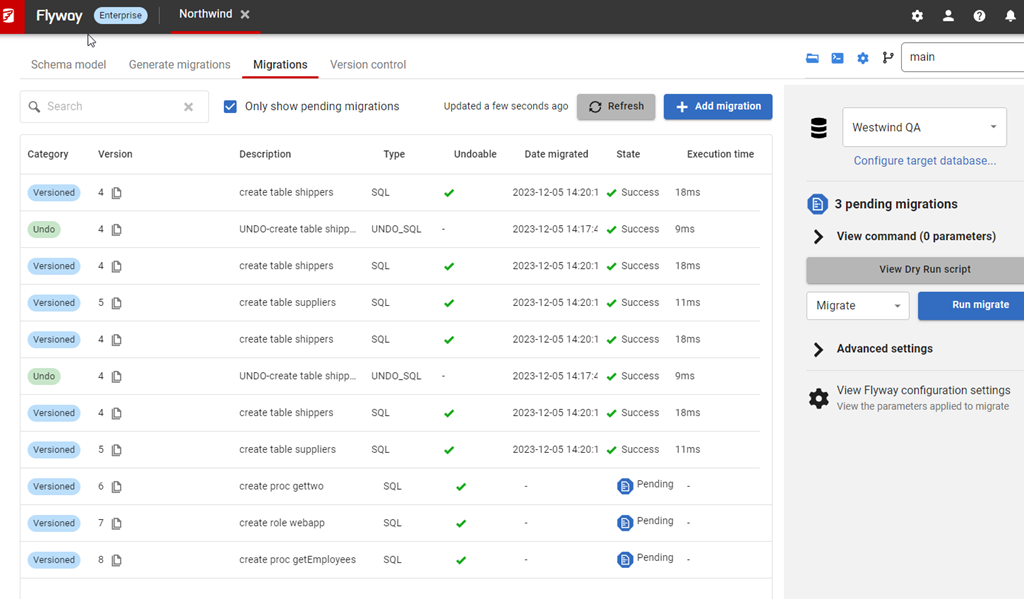Click copy icon beside version 8
Image resolution: width=1024 pixels, height=599 pixels.
click(117, 561)
